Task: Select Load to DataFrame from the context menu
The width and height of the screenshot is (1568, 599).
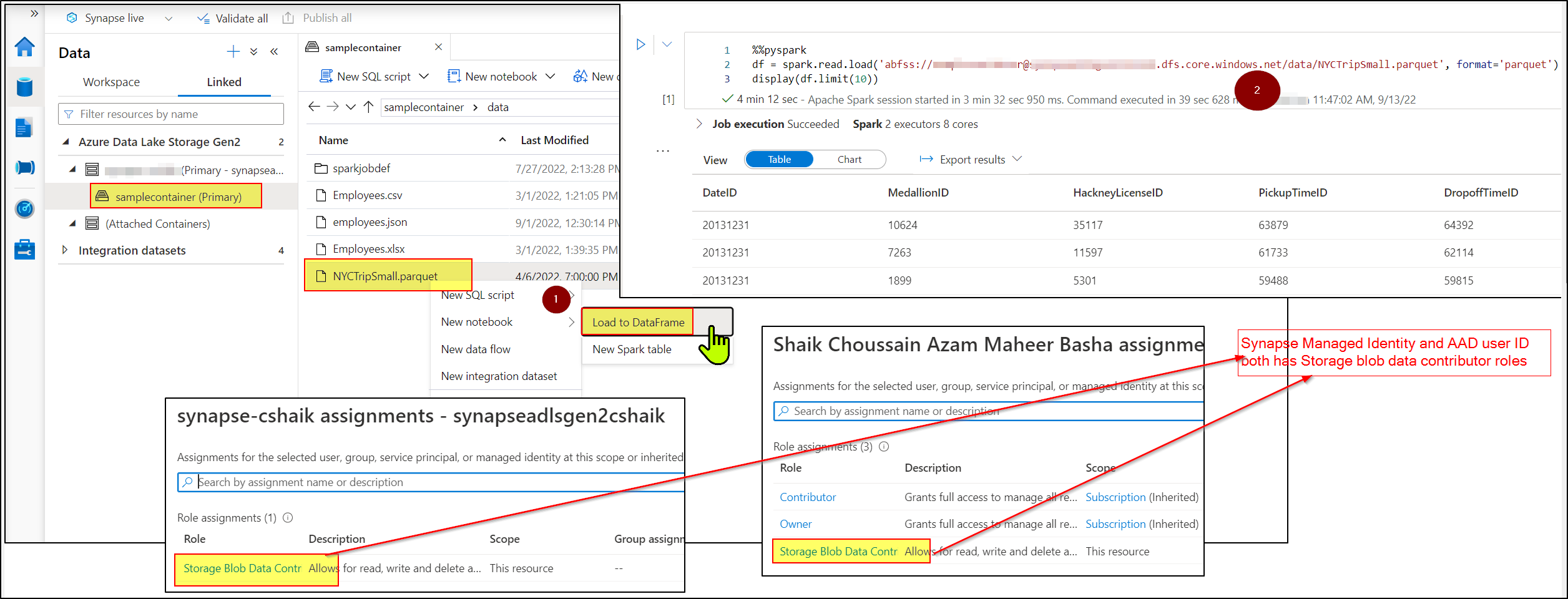Action: [637, 322]
